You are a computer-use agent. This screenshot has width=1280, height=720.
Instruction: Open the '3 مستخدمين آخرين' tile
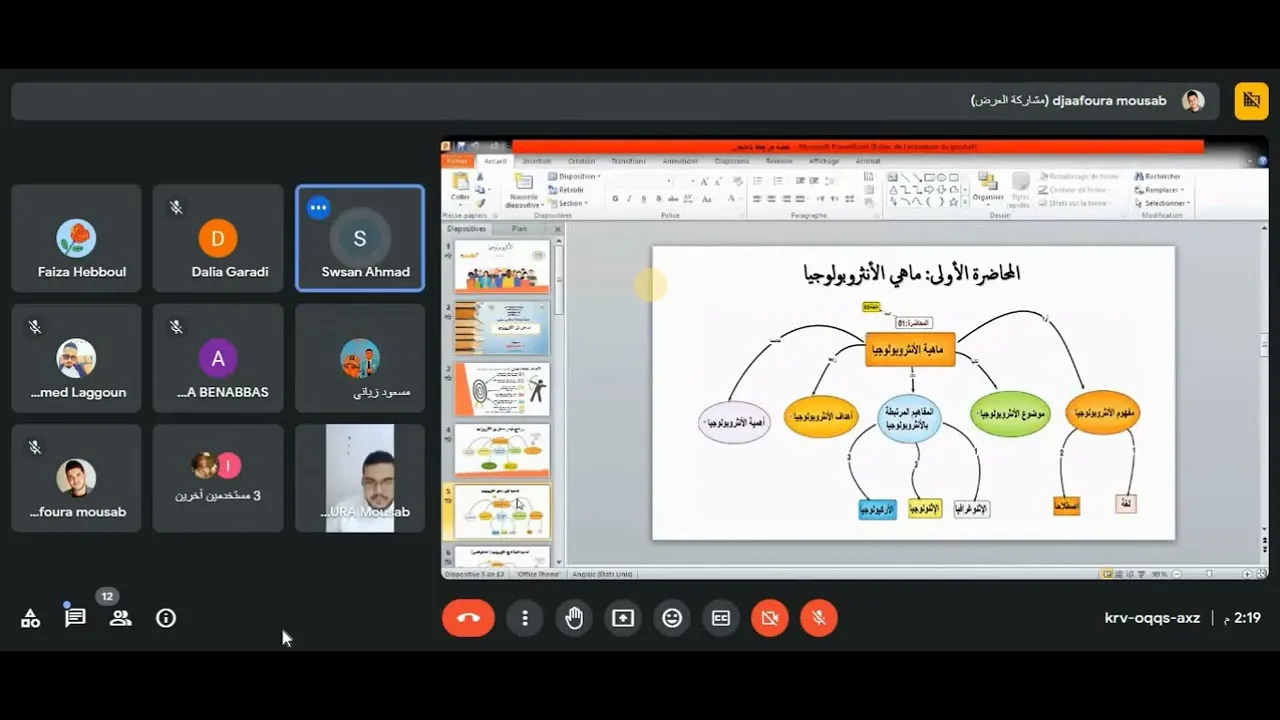[218, 477]
